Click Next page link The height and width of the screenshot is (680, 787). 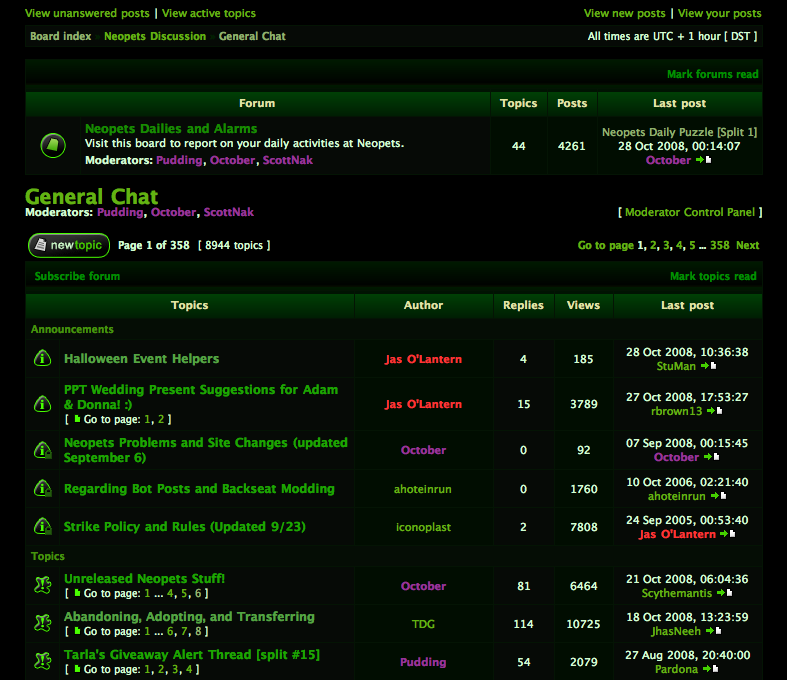point(748,245)
